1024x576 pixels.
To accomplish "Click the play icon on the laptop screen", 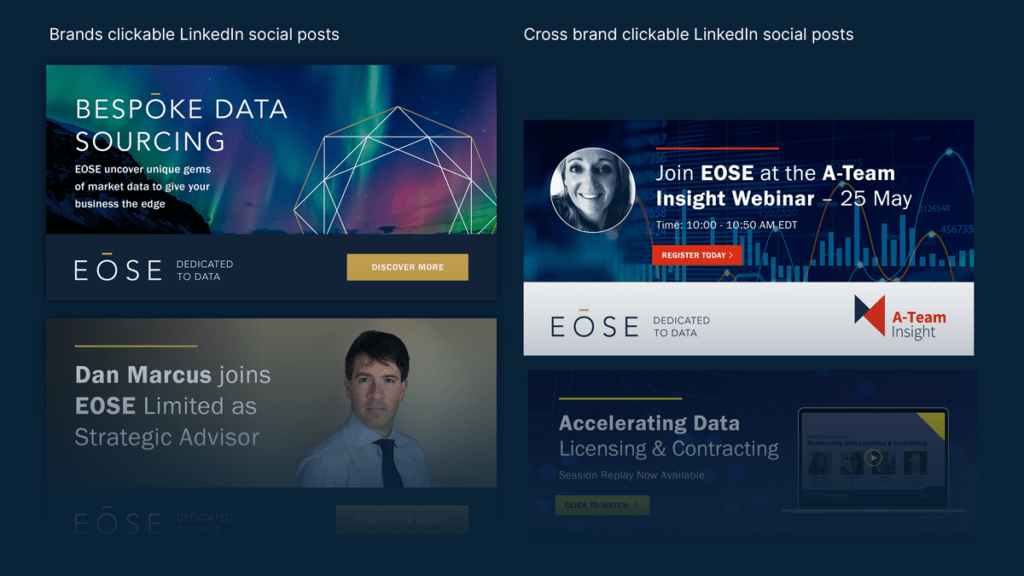I will pos(874,458).
